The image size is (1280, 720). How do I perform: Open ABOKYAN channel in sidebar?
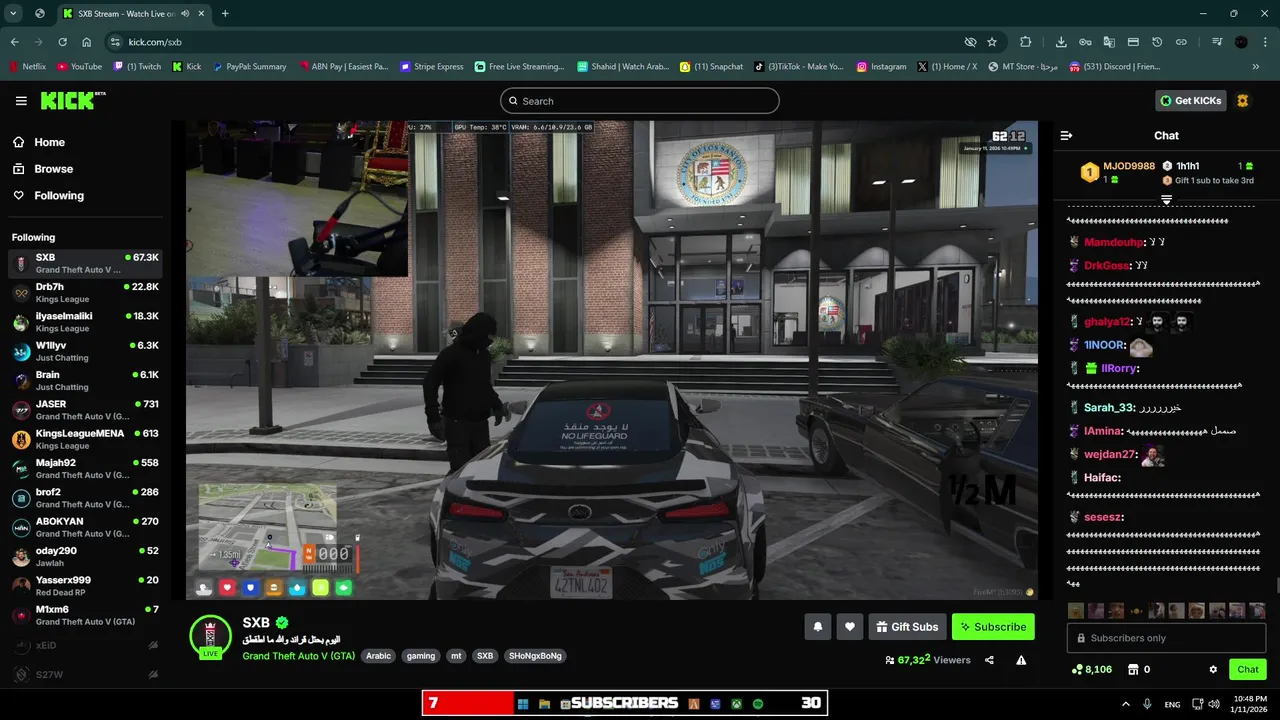(85, 527)
